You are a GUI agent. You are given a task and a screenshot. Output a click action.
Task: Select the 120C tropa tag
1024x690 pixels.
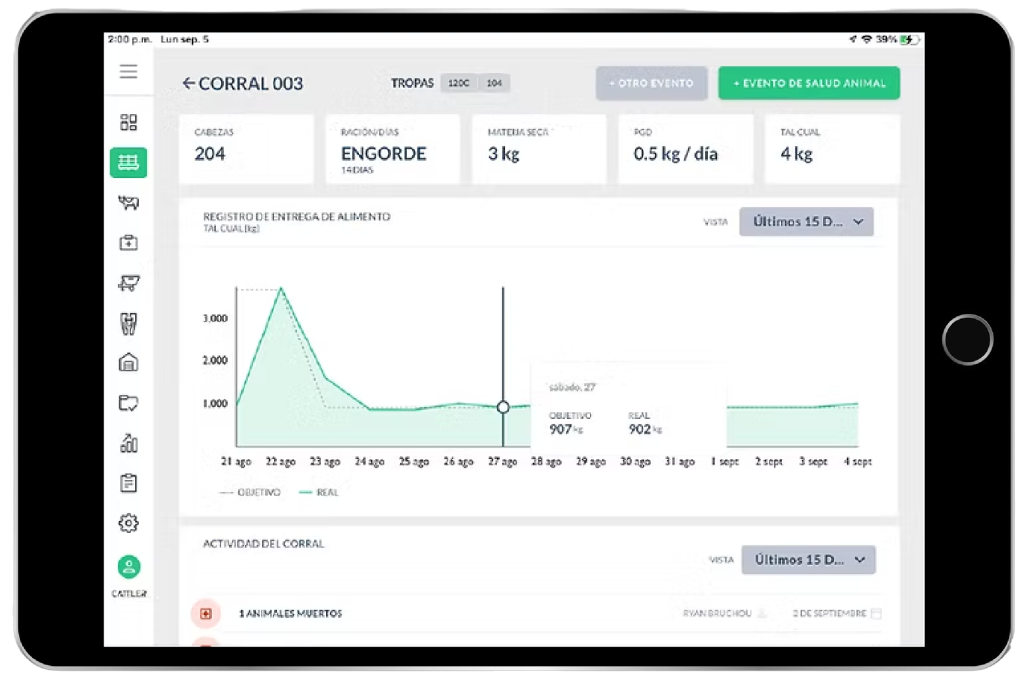coord(459,83)
